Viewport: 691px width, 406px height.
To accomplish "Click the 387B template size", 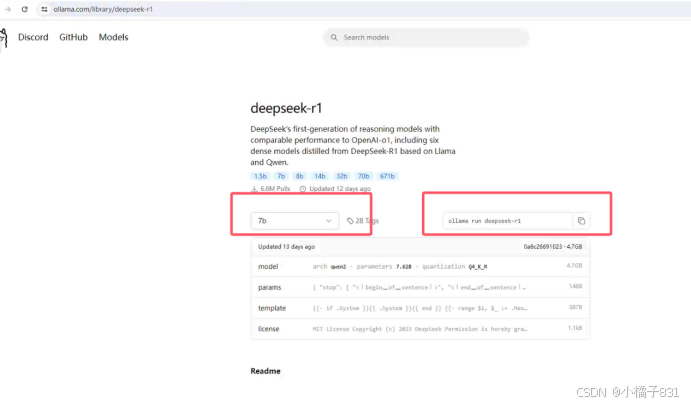I will click(575, 307).
